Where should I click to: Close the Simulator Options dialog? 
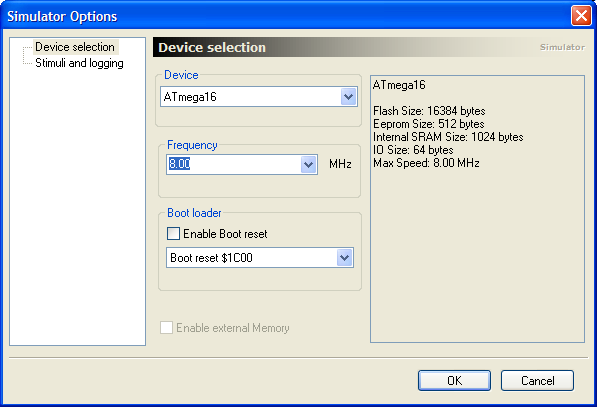point(581,16)
